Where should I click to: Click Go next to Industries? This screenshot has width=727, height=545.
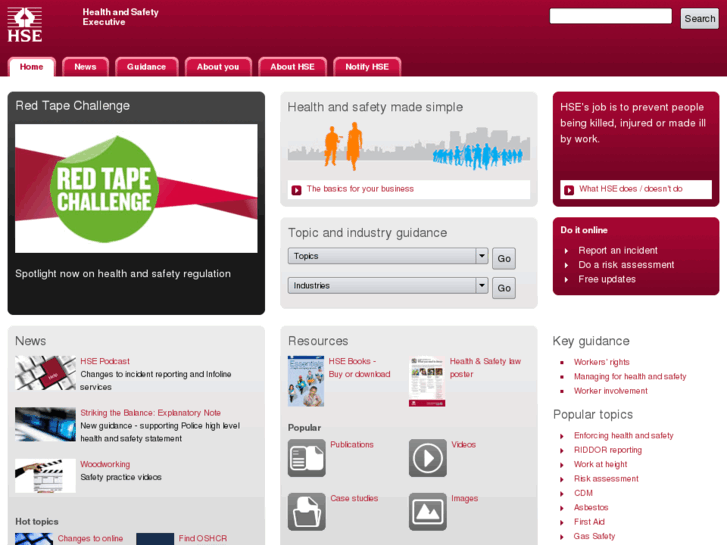pos(504,288)
